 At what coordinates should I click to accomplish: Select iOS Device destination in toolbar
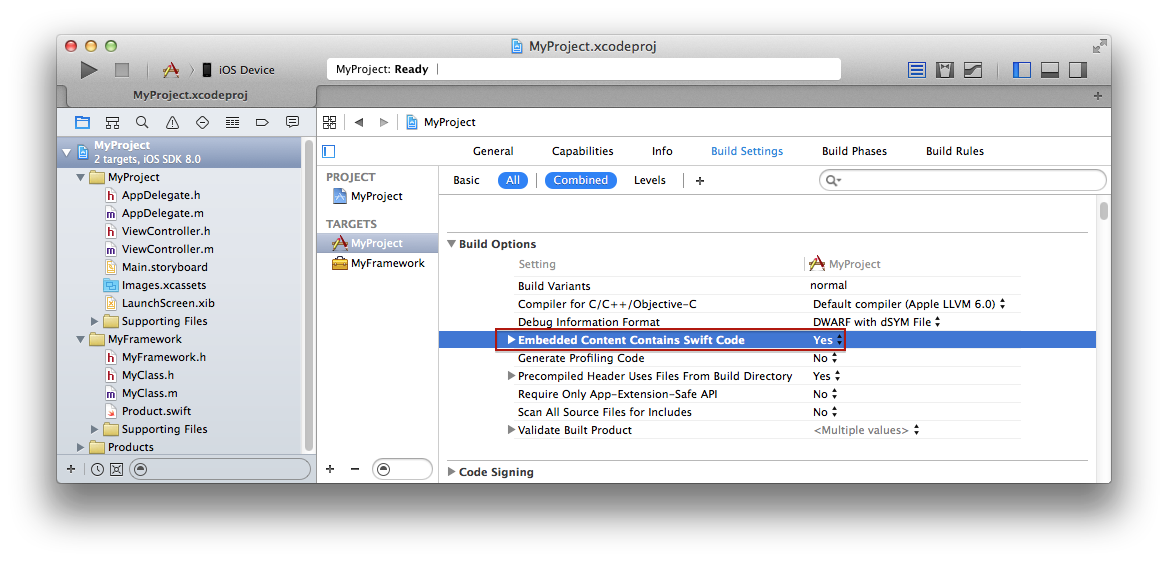click(x=238, y=70)
